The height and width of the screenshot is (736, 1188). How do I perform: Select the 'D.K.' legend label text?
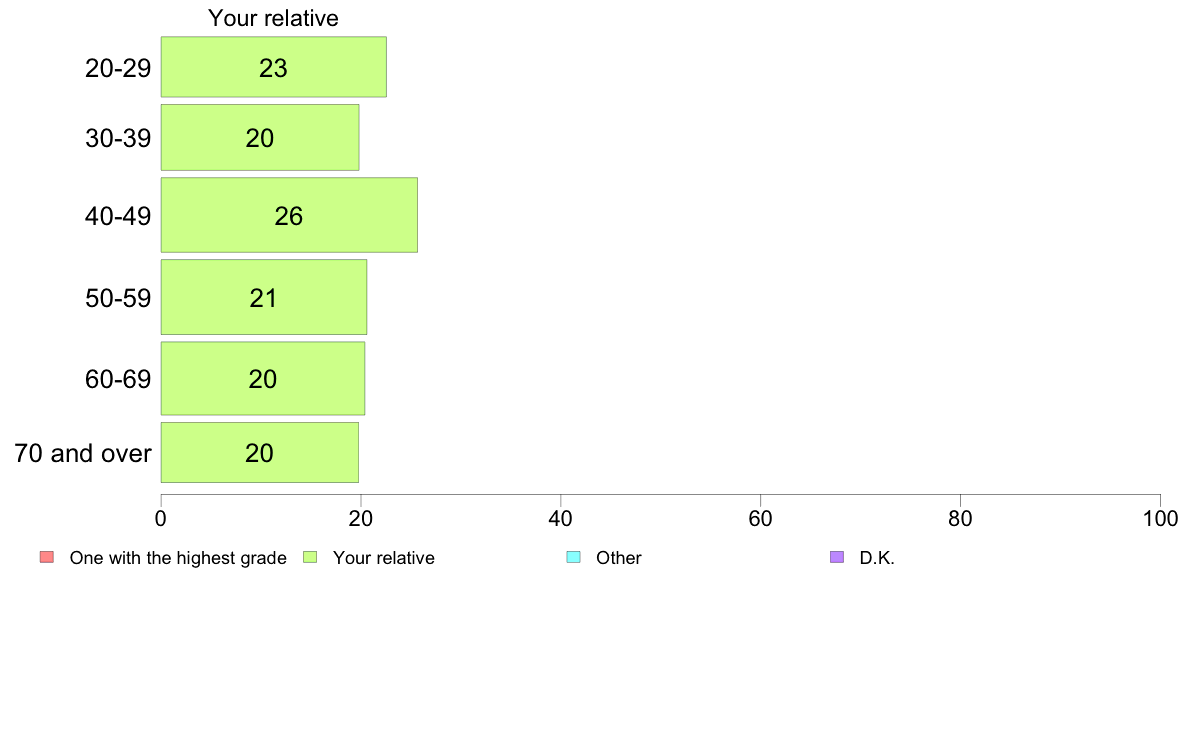coord(877,558)
